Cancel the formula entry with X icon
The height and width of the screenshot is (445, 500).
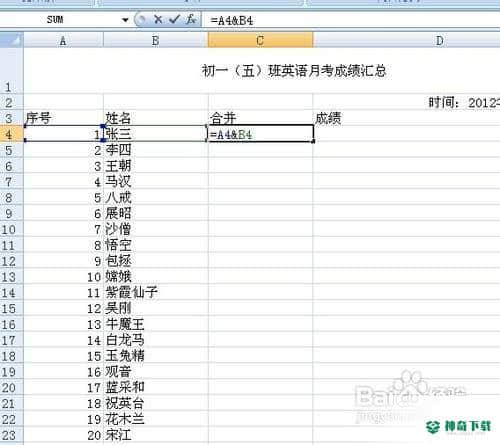pos(158,20)
